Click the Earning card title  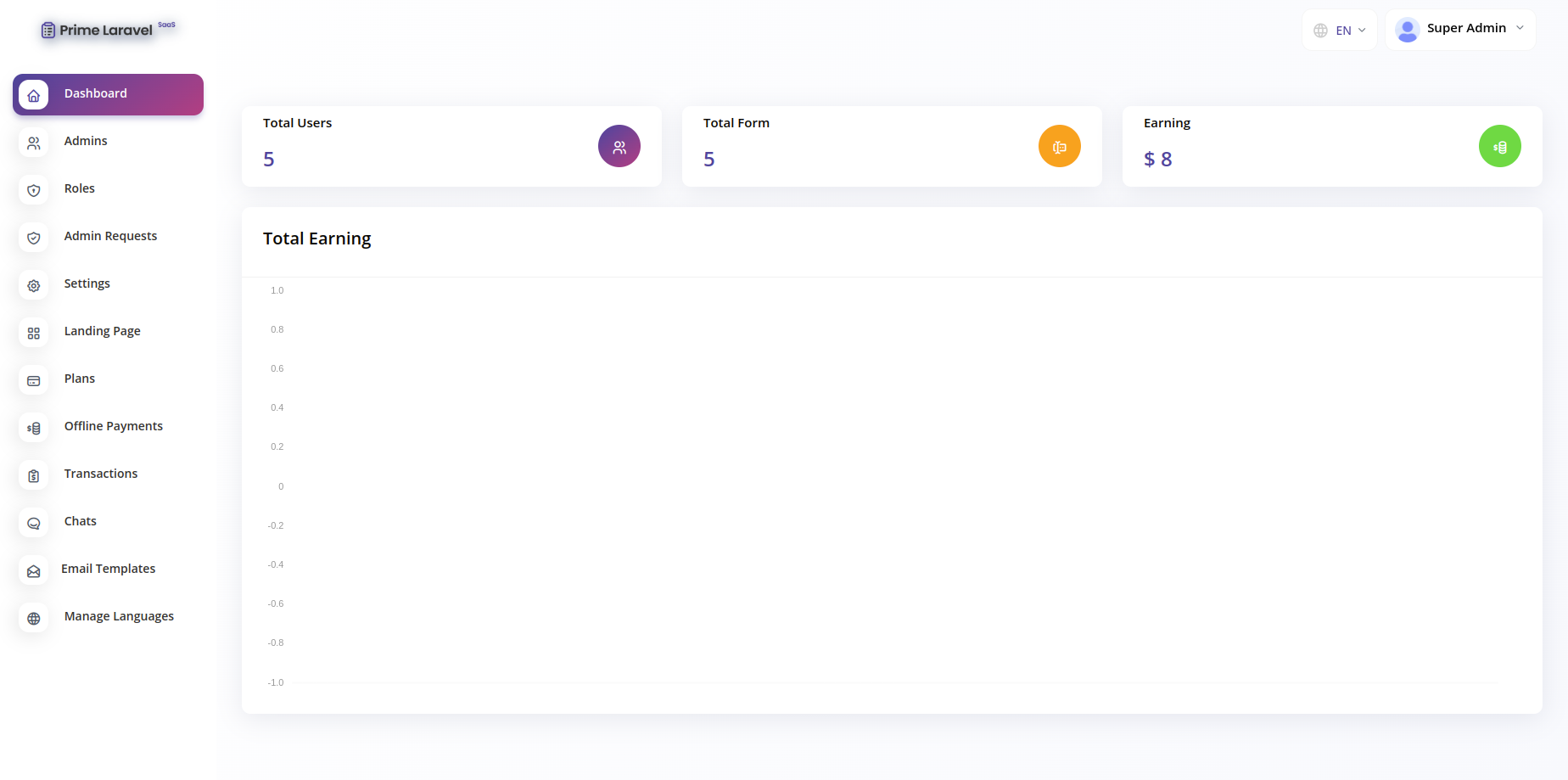coord(1167,124)
